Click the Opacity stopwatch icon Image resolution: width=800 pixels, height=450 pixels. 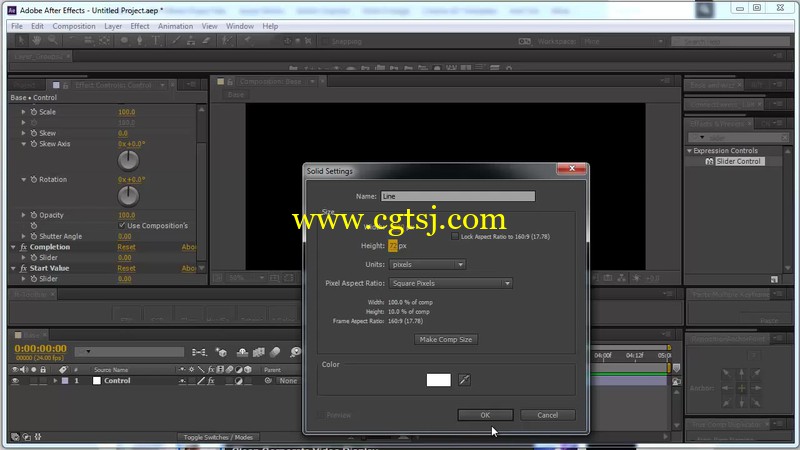[34, 215]
